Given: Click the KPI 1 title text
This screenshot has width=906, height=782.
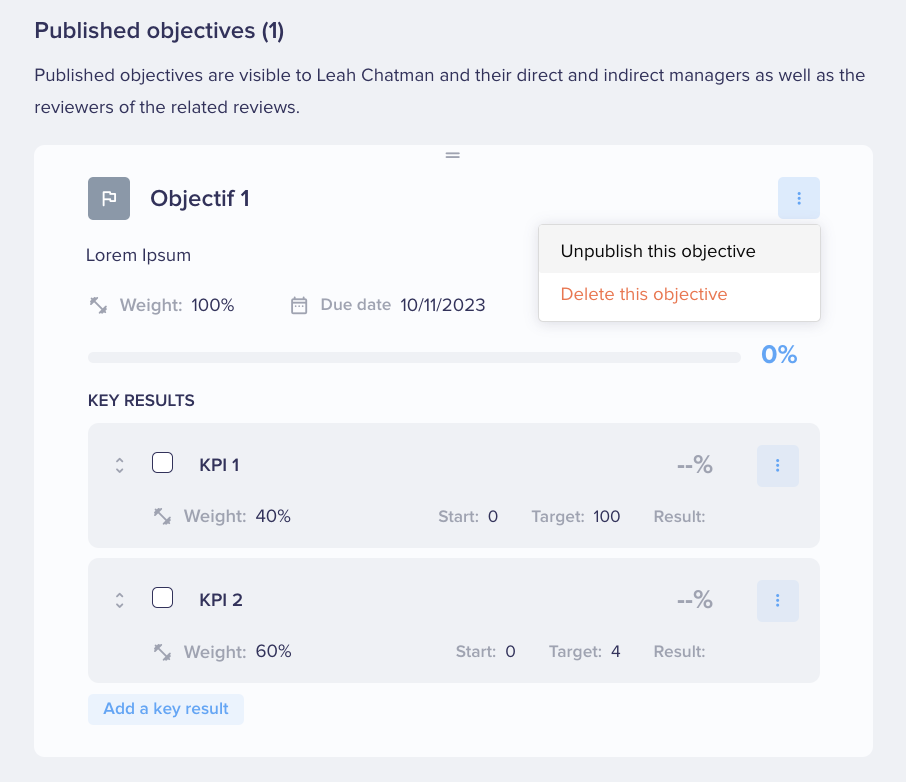Looking at the screenshot, I should pos(219,465).
